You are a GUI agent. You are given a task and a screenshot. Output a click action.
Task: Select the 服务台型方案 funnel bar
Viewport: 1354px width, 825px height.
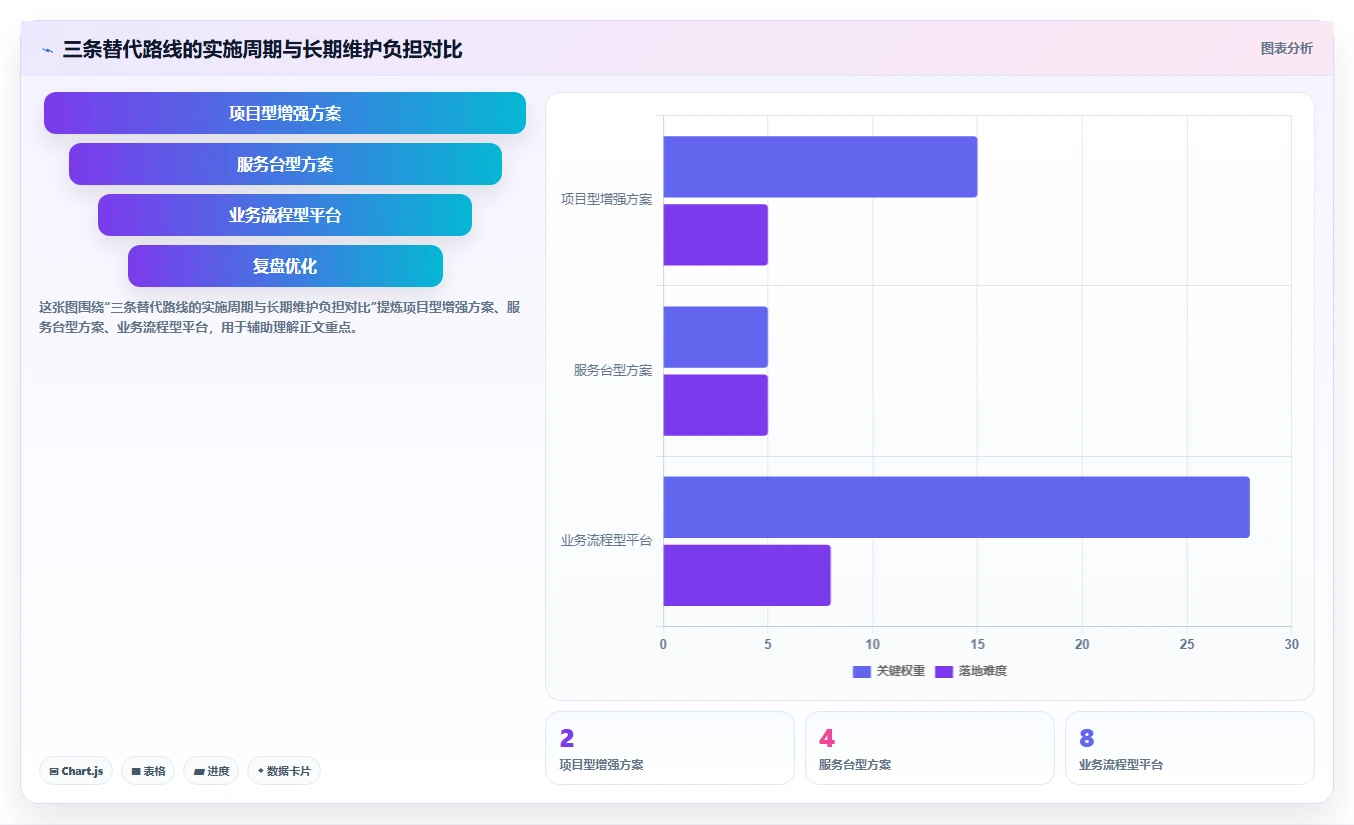pos(285,164)
